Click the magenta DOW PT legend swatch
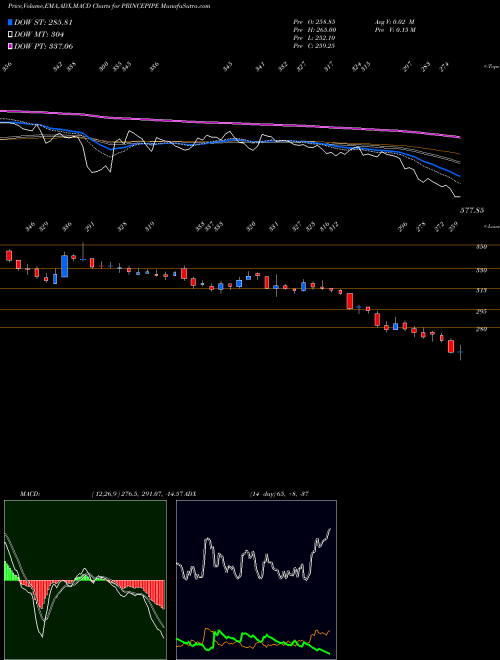 10,46
